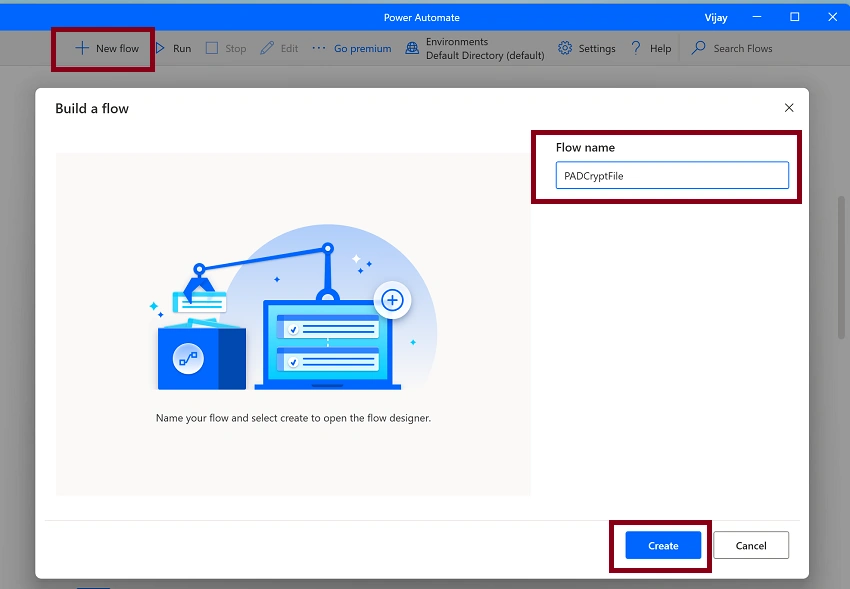Click the Help question mark icon

click(x=636, y=48)
